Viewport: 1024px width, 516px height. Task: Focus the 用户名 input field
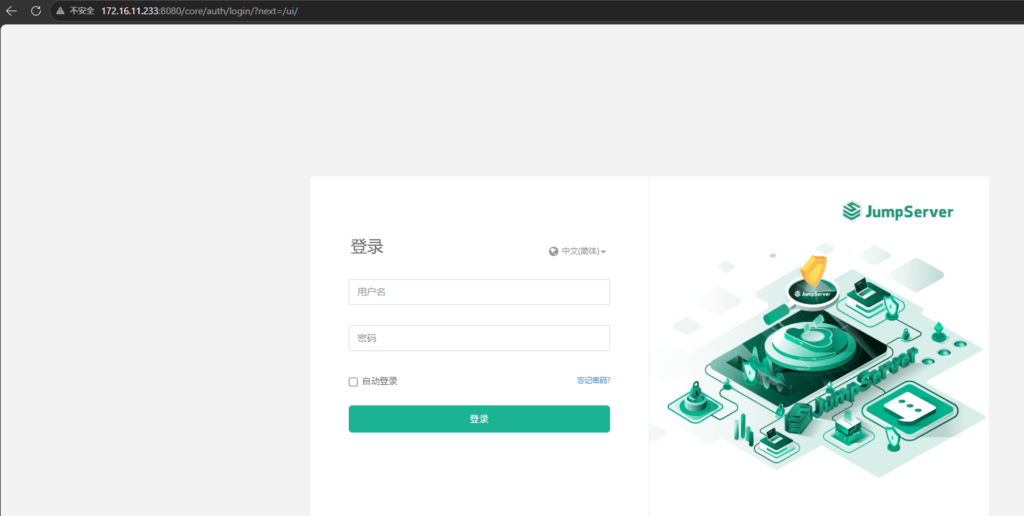coord(479,292)
